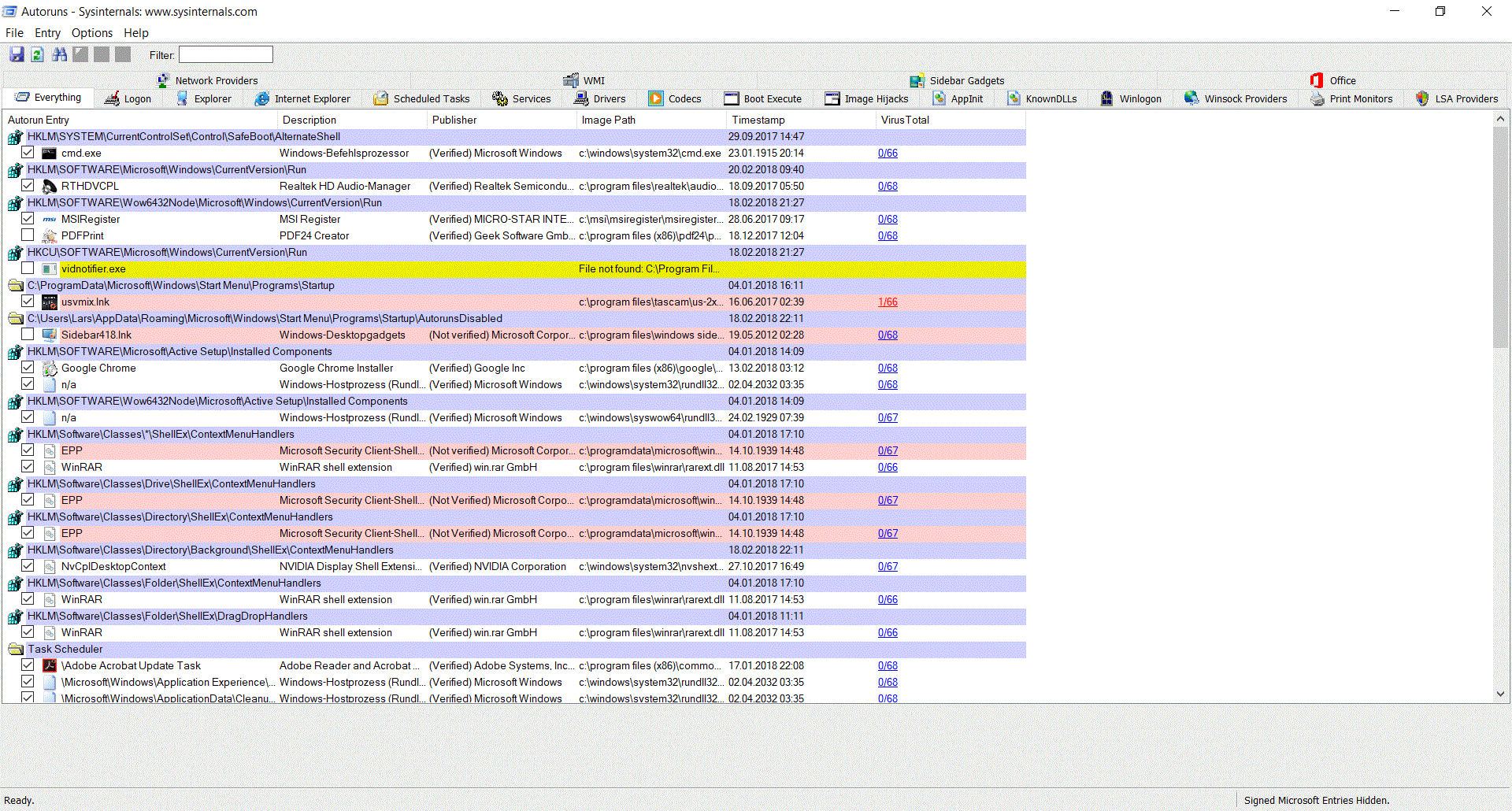Disable the Google Chrome entry checkbox
1512x811 pixels.
coord(28,367)
